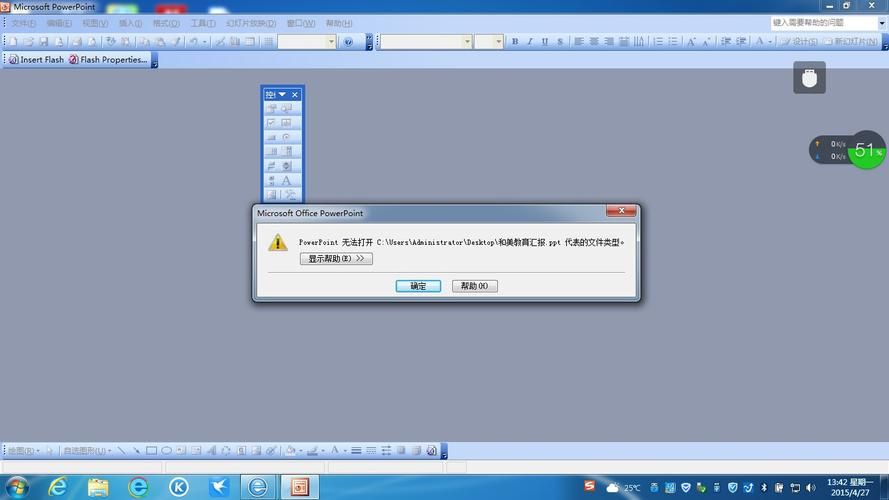The height and width of the screenshot is (500, 889).
Task: Open the 编辑(E) menu
Action: [x=59, y=23]
